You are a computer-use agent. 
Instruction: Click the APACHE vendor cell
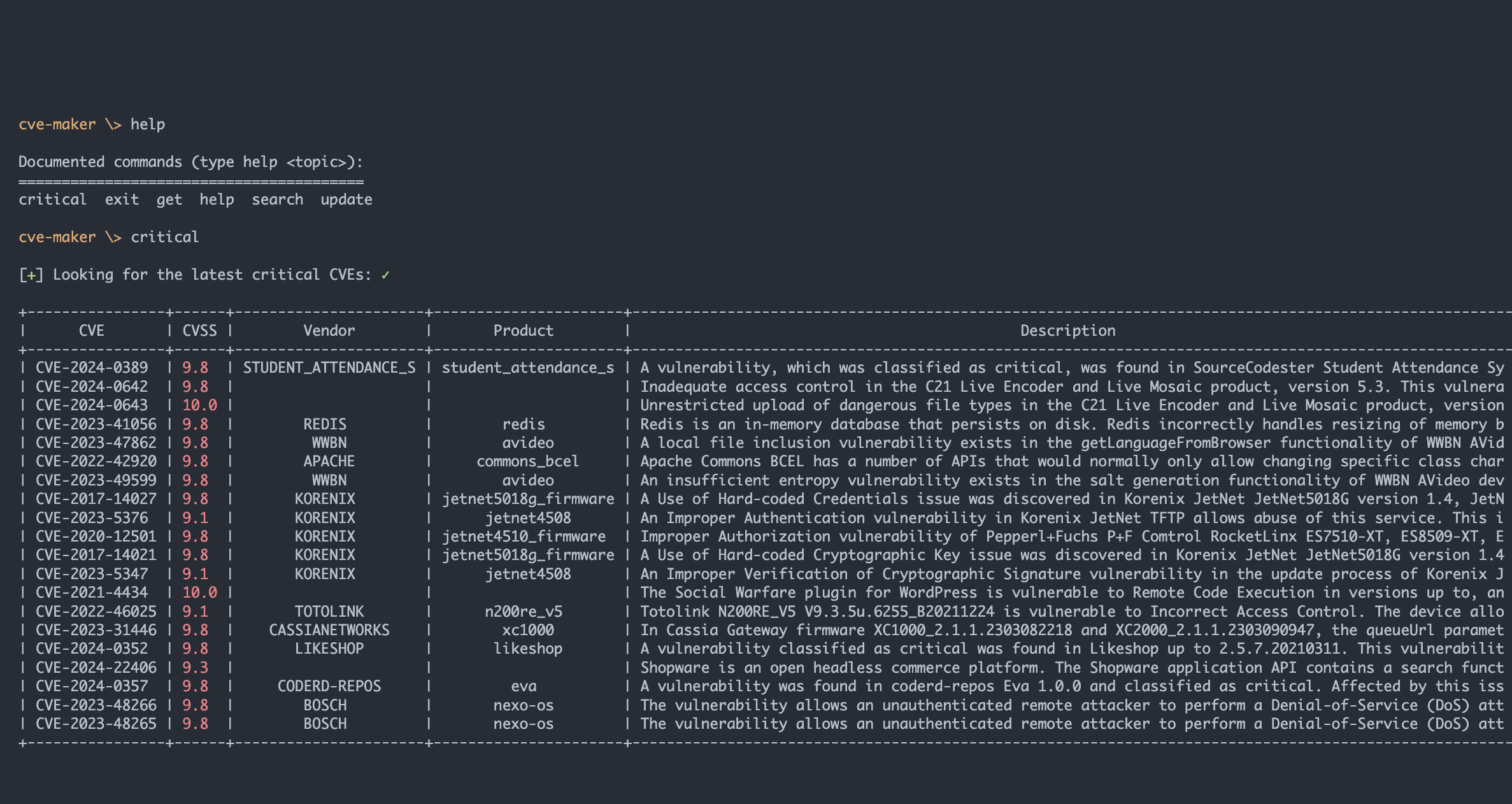[x=329, y=461]
